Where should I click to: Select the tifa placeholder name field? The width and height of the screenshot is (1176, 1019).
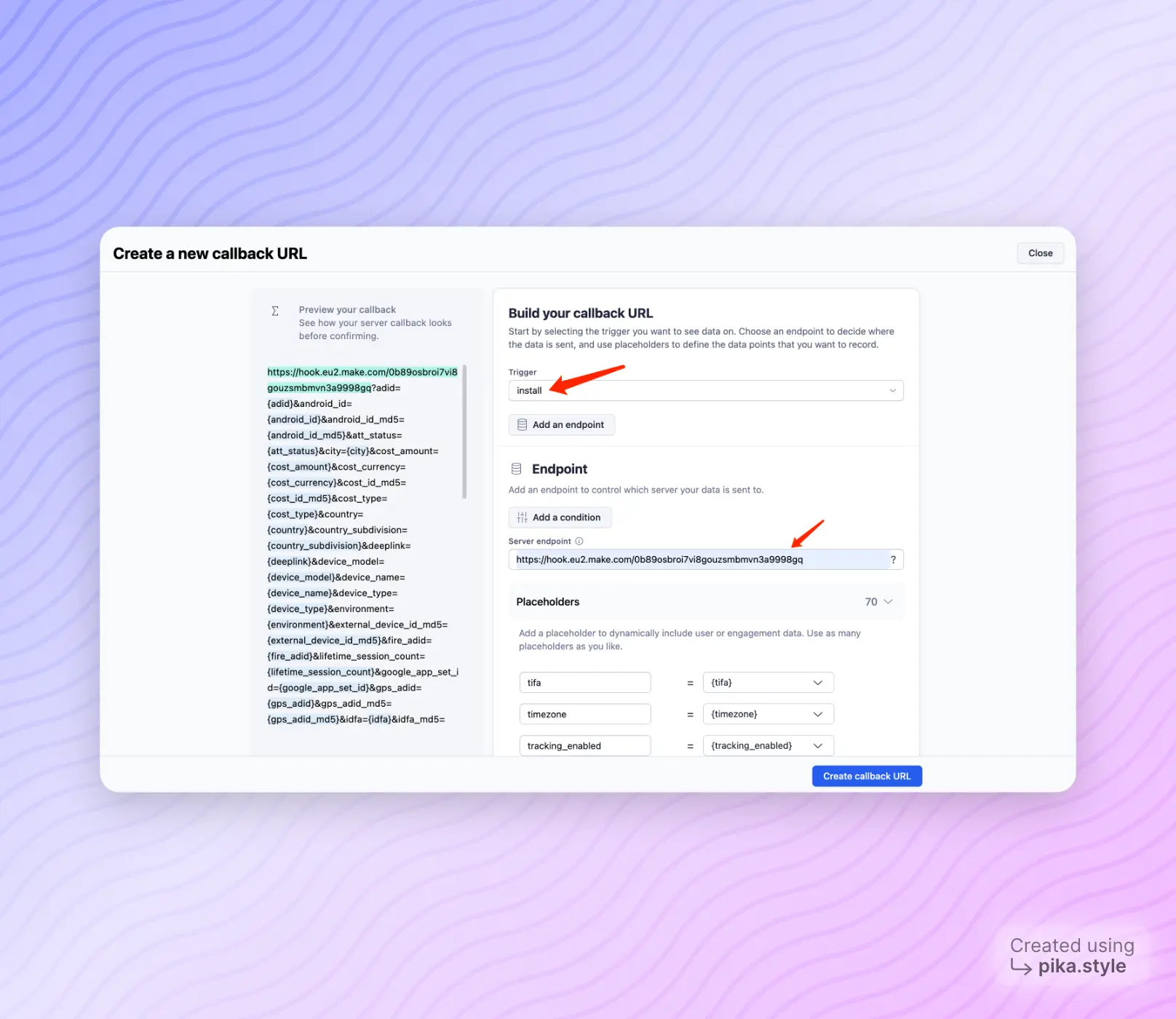pyautogui.click(x=584, y=682)
